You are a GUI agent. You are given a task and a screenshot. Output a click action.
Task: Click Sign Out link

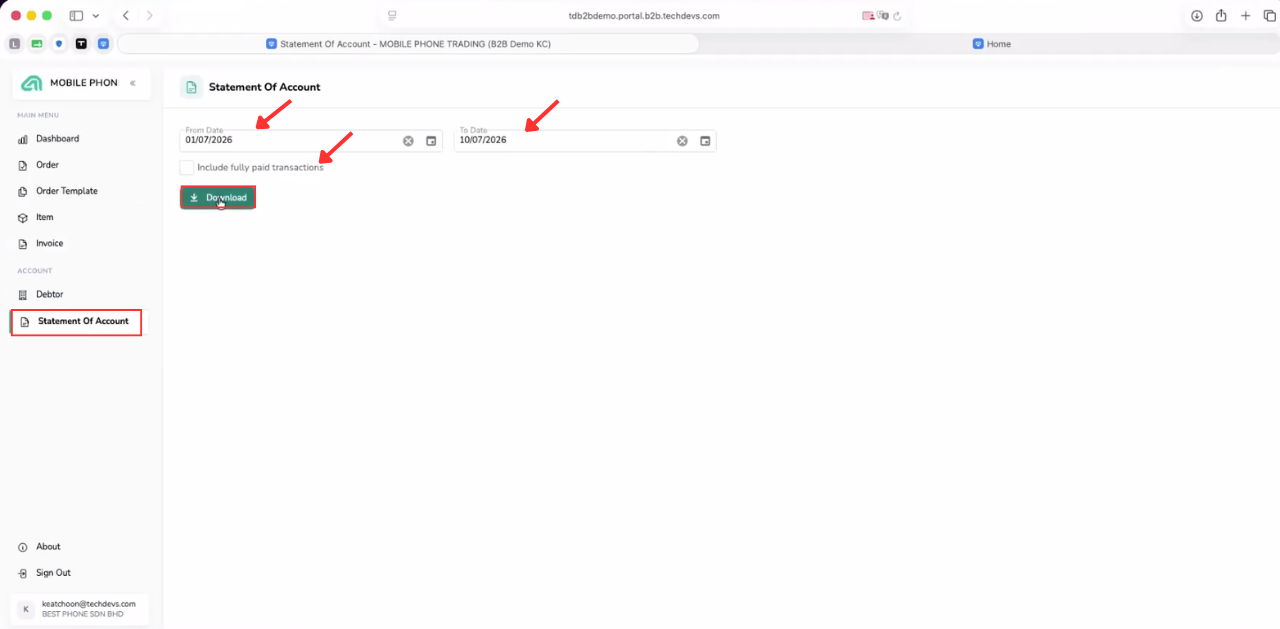pos(53,573)
